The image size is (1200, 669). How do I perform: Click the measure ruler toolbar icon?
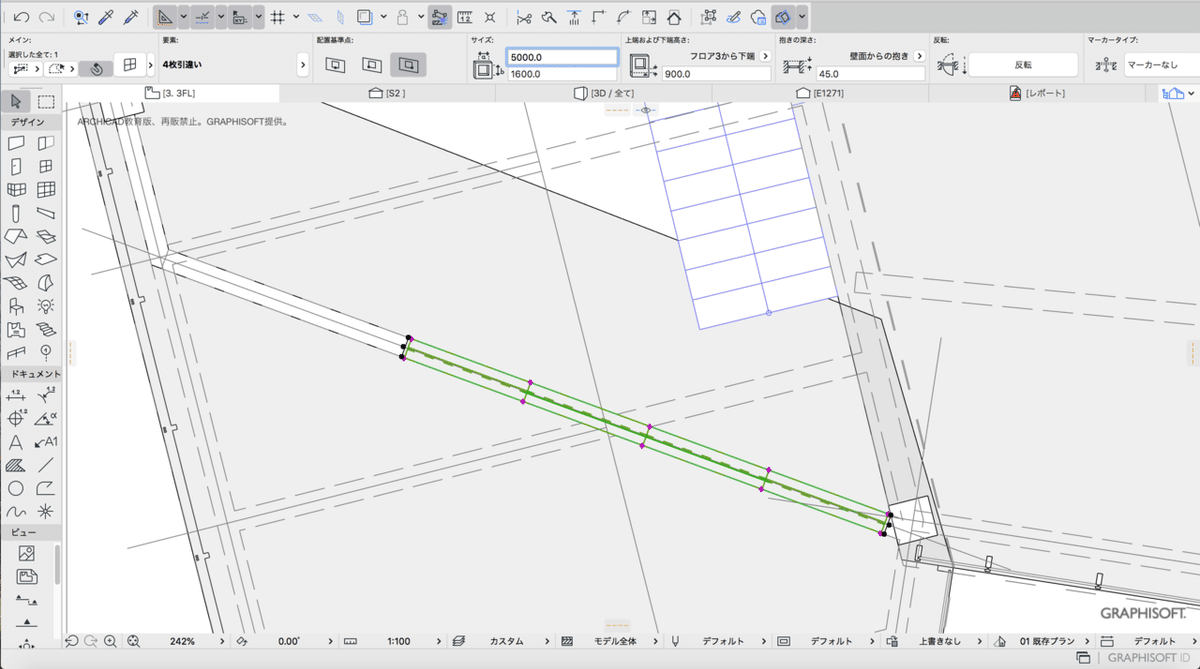click(465, 17)
